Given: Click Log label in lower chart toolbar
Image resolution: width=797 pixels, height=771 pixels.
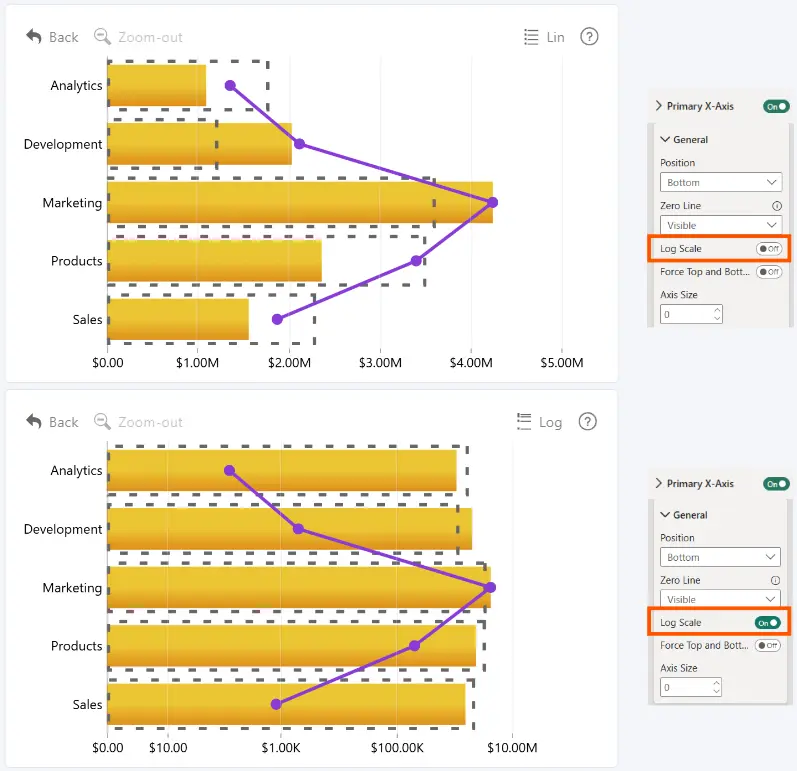Looking at the screenshot, I should coord(550,422).
